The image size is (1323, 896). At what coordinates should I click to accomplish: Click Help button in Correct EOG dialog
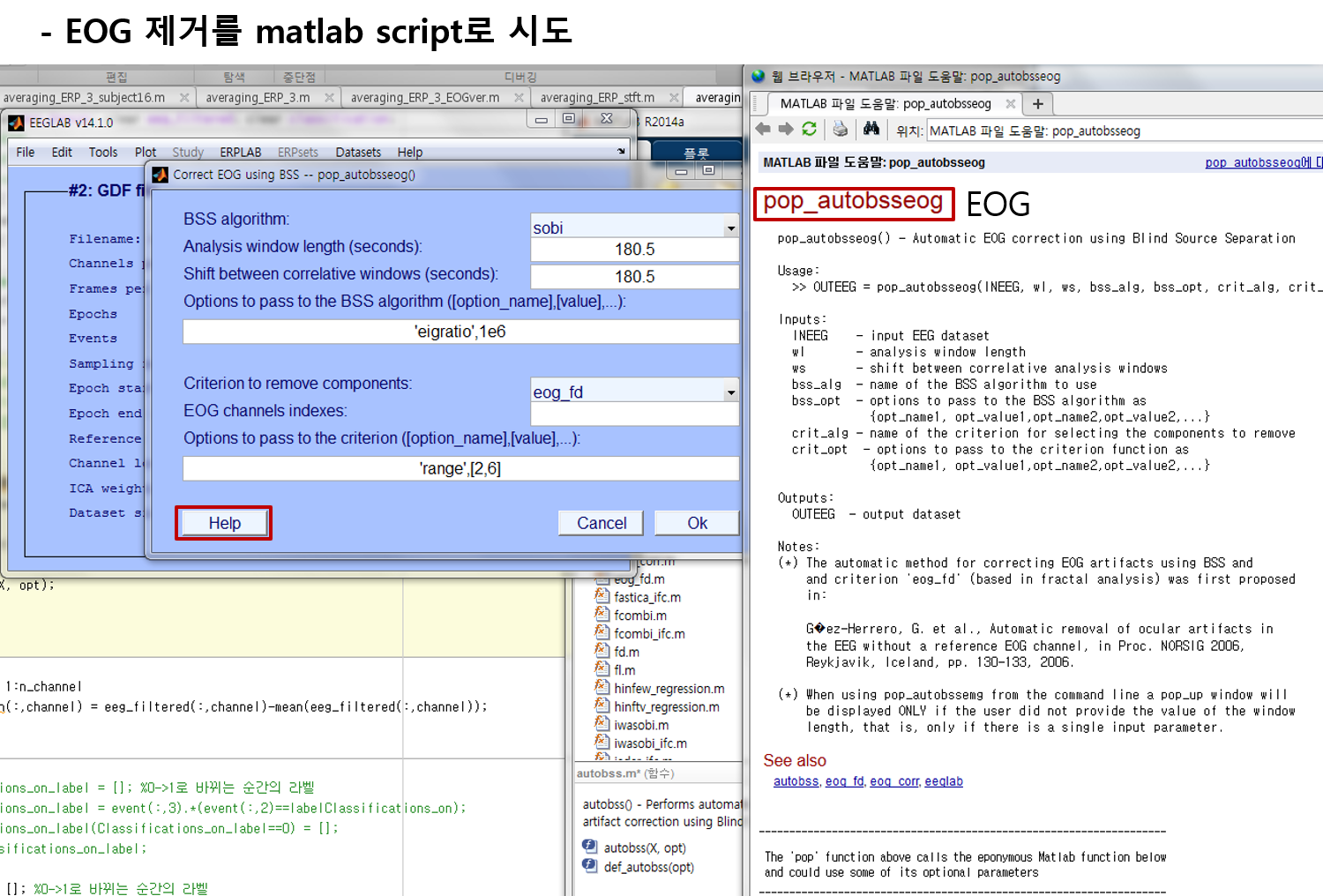[224, 523]
